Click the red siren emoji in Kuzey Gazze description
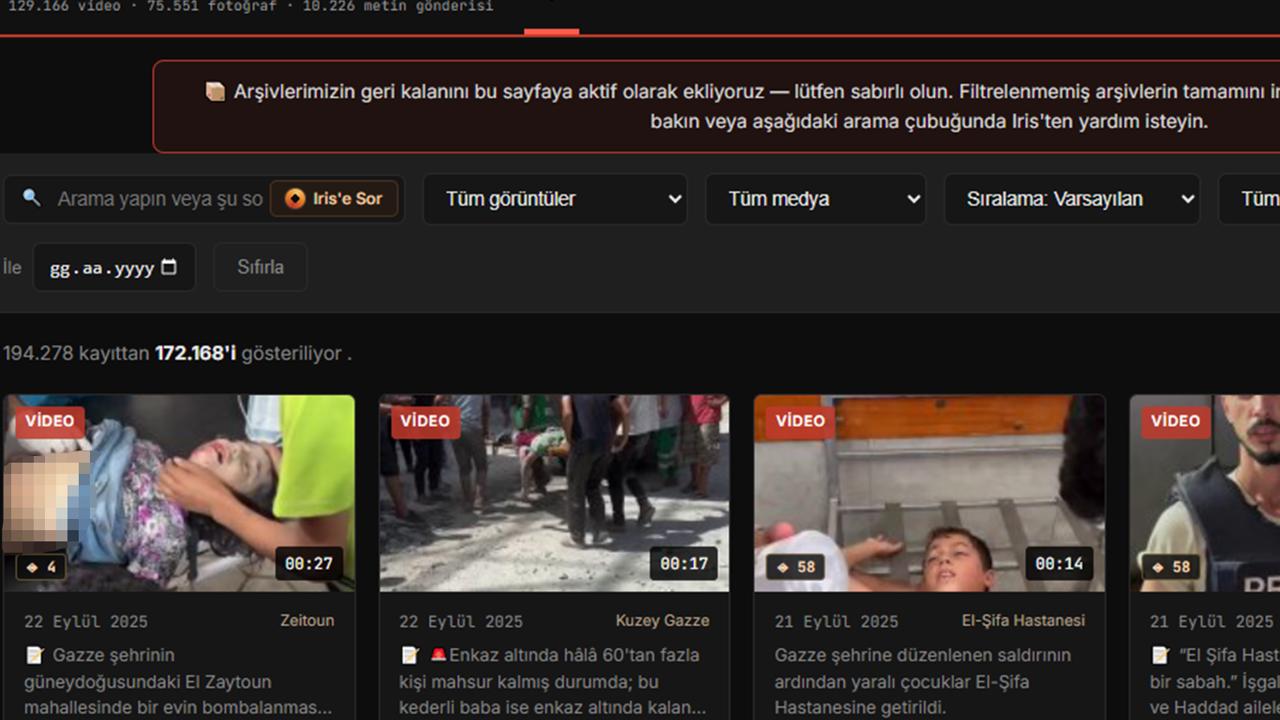Viewport: 1280px width, 720px height. tap(439, 655)
